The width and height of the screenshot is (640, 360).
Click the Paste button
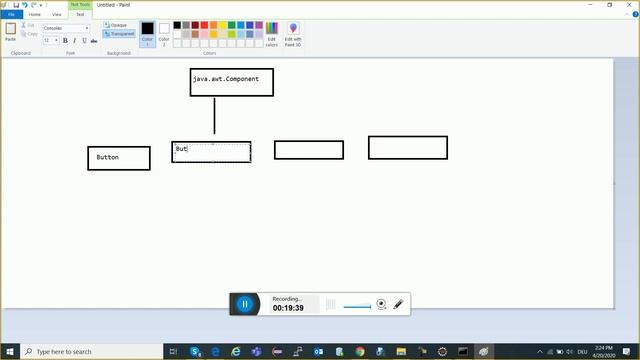tap(11, 32)
